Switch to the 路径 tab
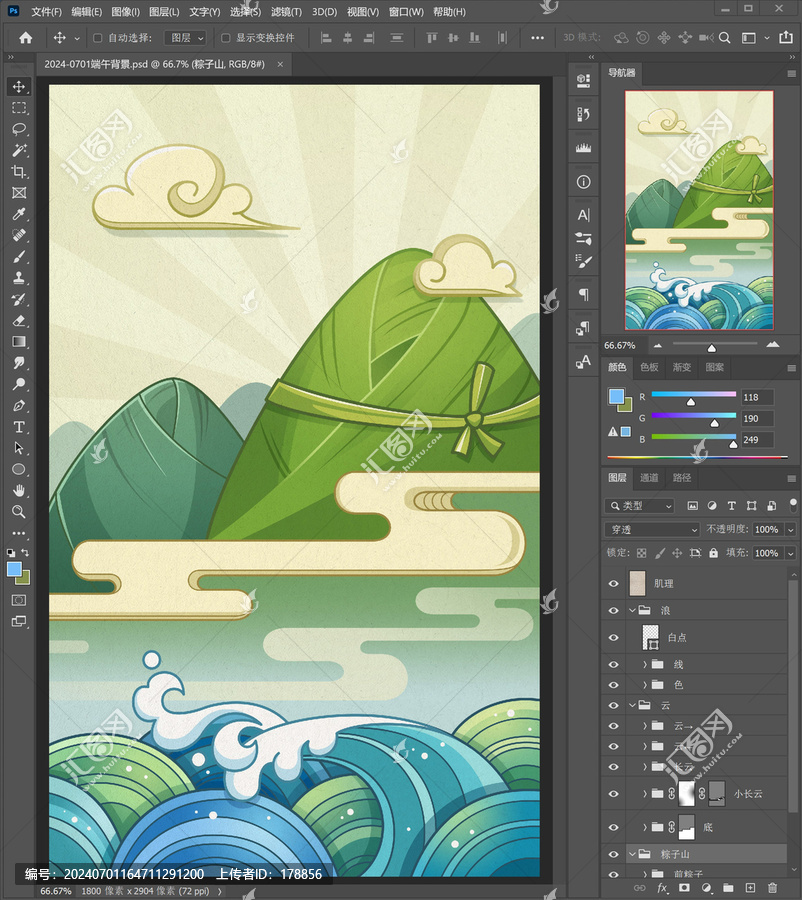Screen dimensions: 802x900 pyautogui.click(x=682, y=478)
